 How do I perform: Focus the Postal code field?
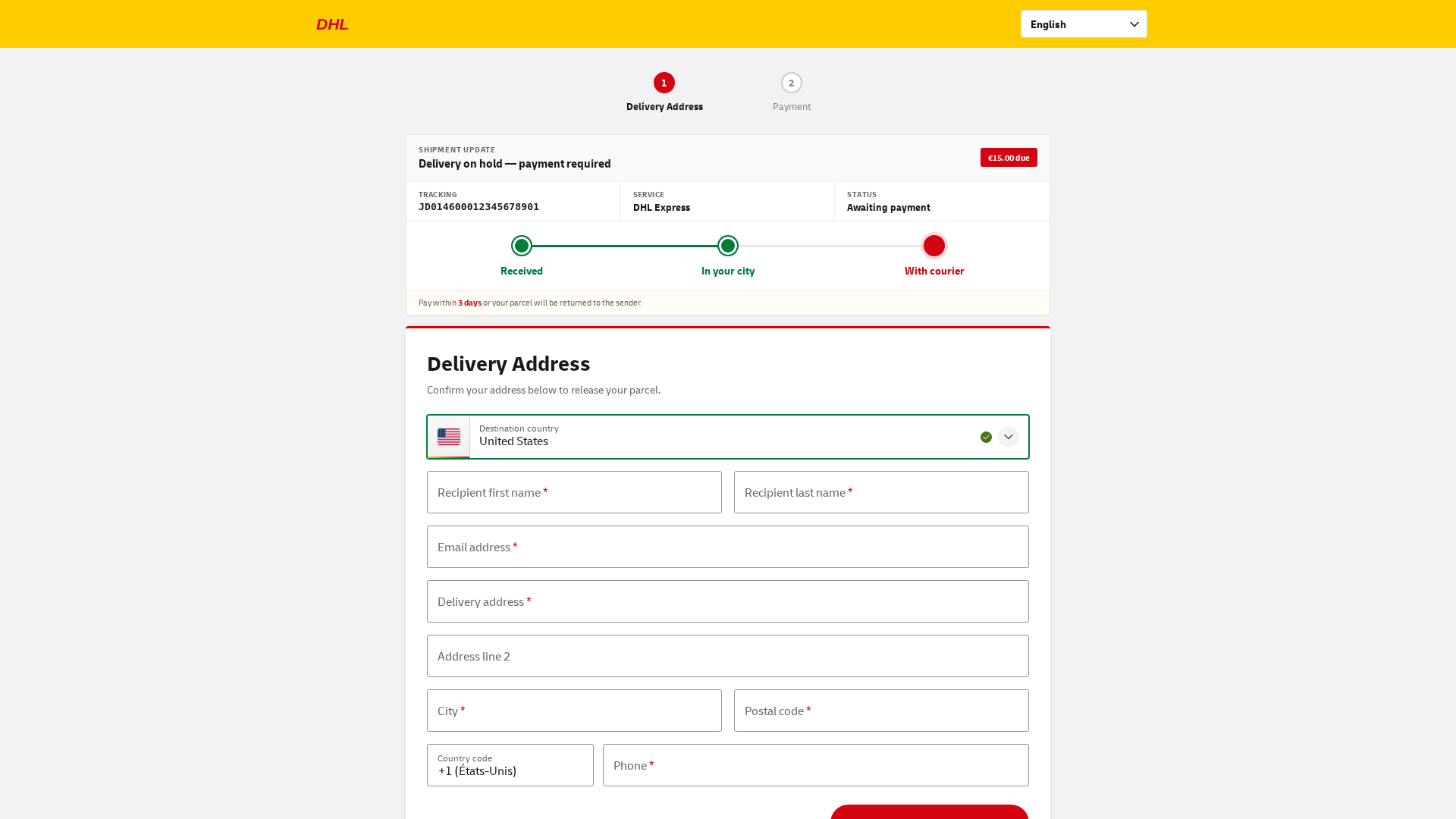click(x=881, y=711)
